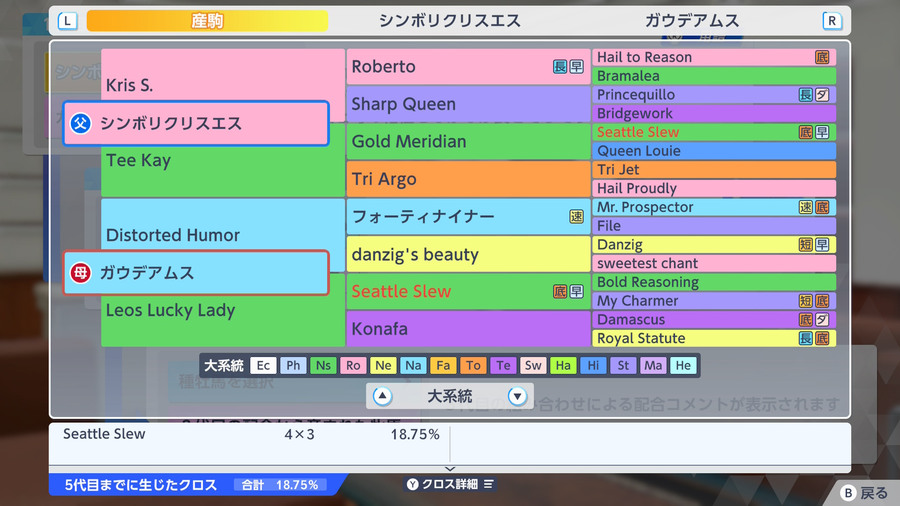The image size is (900, 506).
Task: Click the 底 factor icon on Royal Statute
Action: tap(822, 338)
